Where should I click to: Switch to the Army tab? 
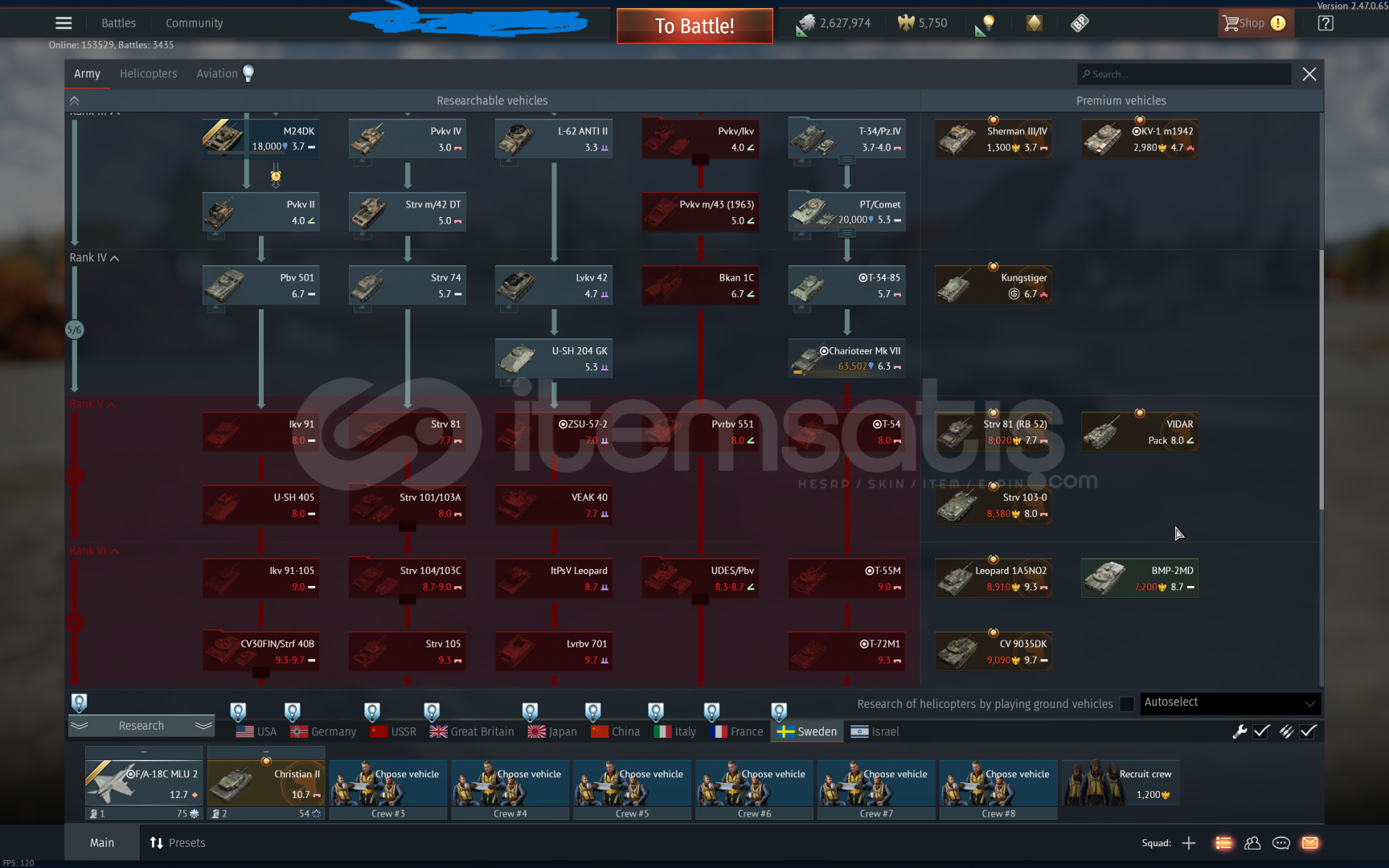coord(87,74)
